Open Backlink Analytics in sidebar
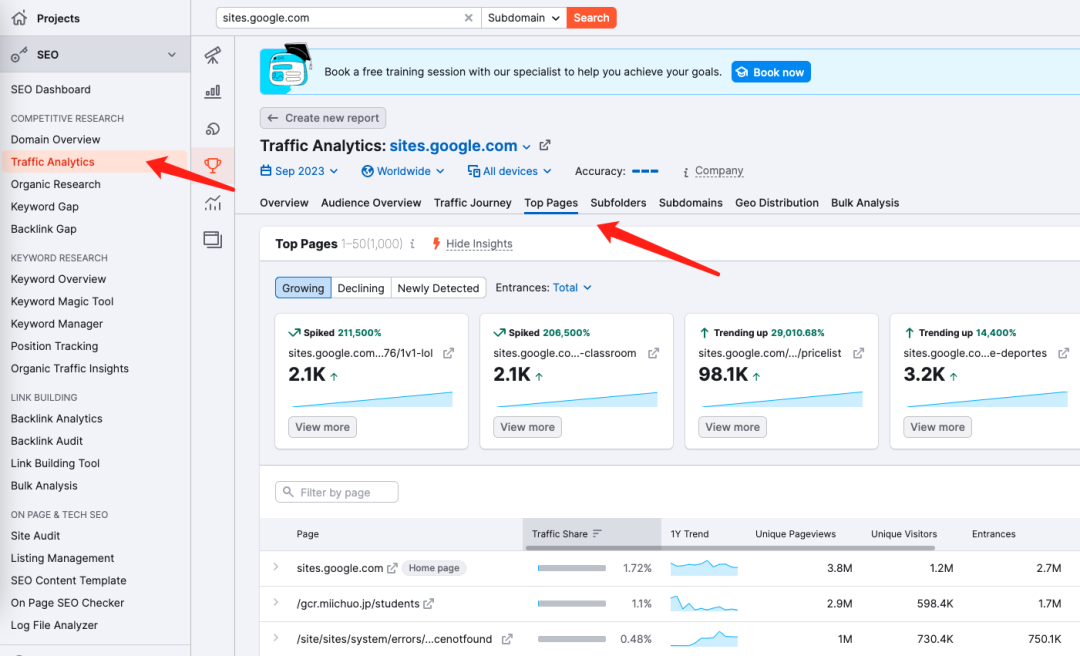The width and height of the screenshot is (1080, 656). (56, 418)
